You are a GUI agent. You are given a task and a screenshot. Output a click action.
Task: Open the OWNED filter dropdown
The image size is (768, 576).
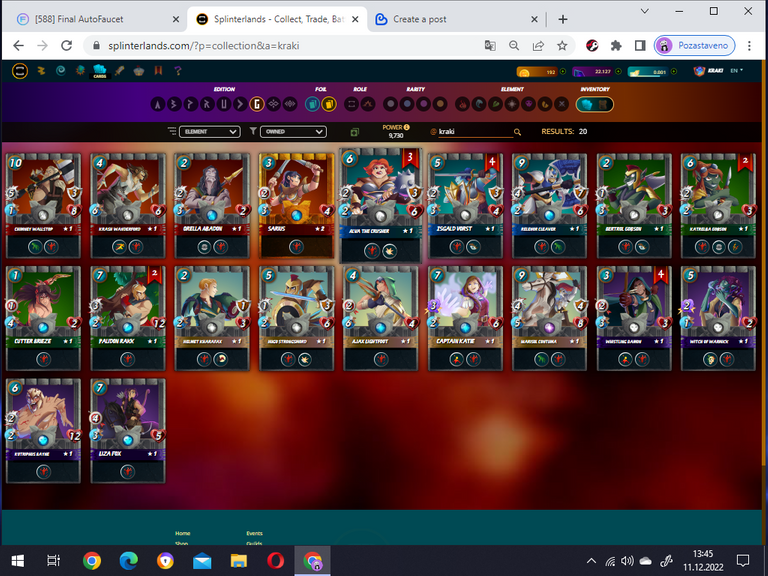(x=293, y=131)
